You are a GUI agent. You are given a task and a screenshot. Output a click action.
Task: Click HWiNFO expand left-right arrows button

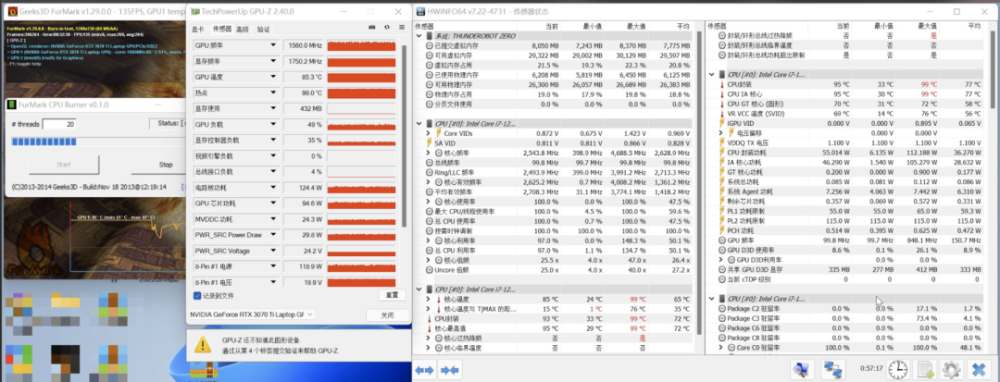click(x=424, y=369)
